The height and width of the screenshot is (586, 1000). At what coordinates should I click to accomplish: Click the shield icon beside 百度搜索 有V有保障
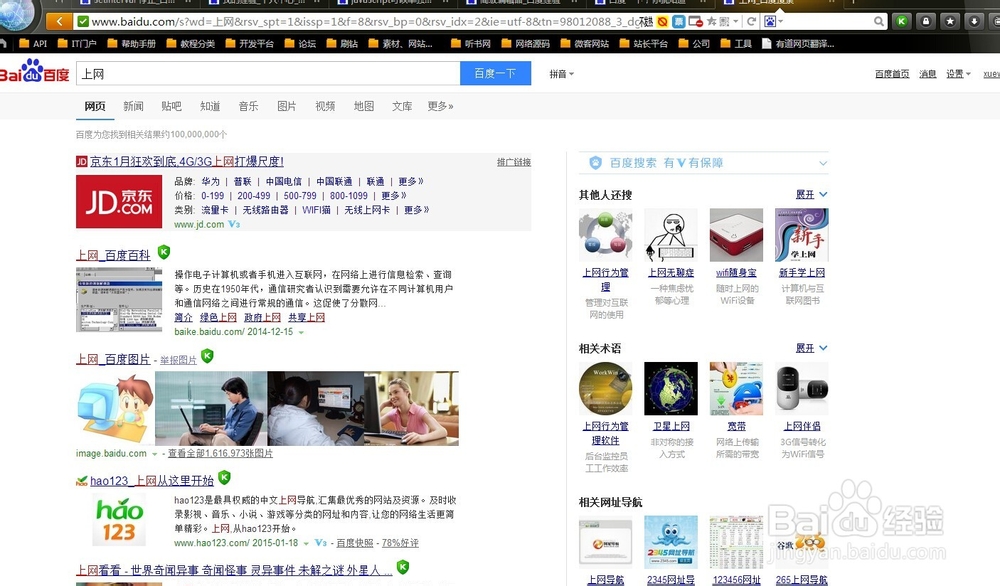point(595,163)
